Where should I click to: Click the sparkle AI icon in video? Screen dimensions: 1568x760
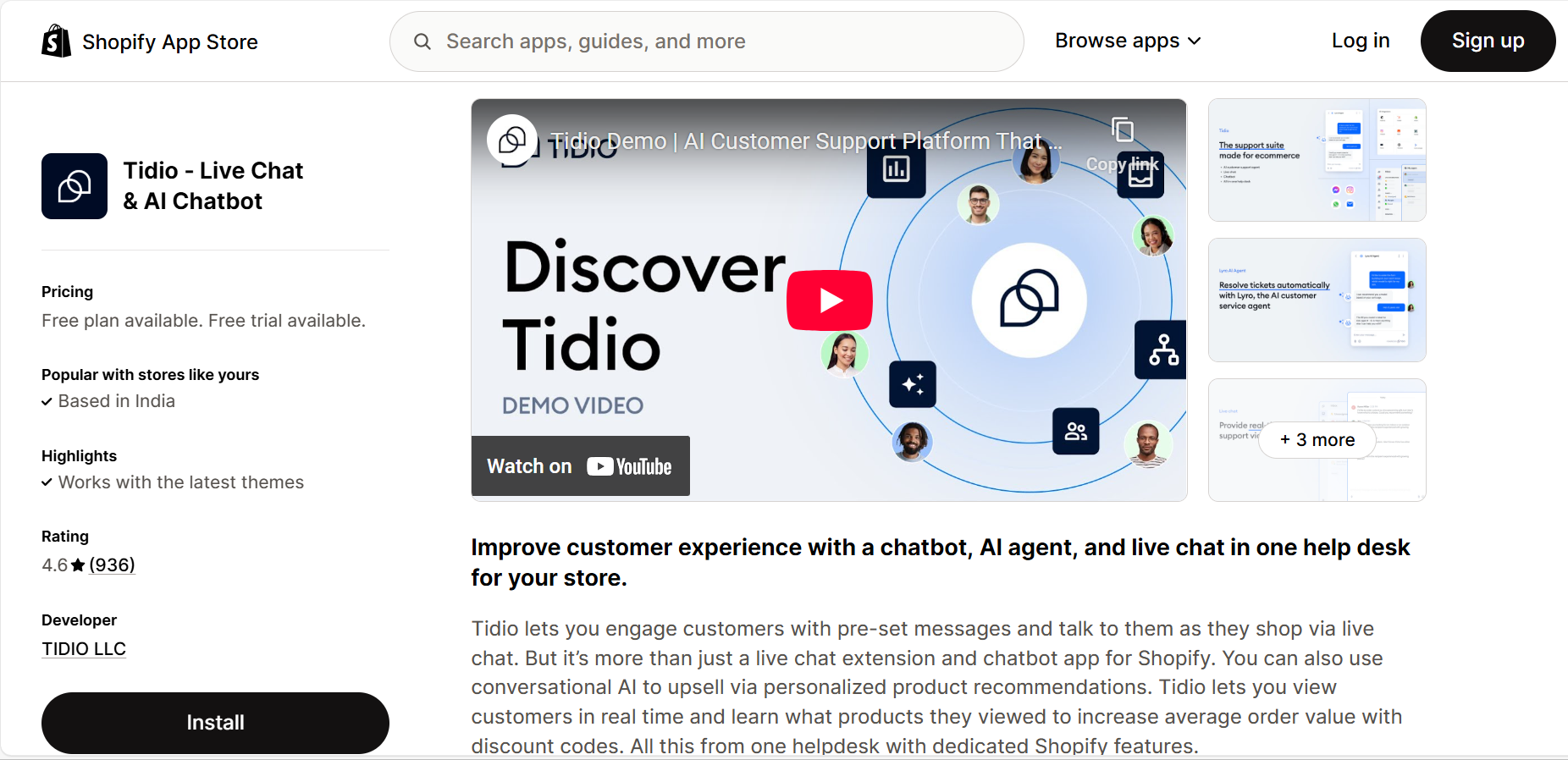click(x=913, y=384)
